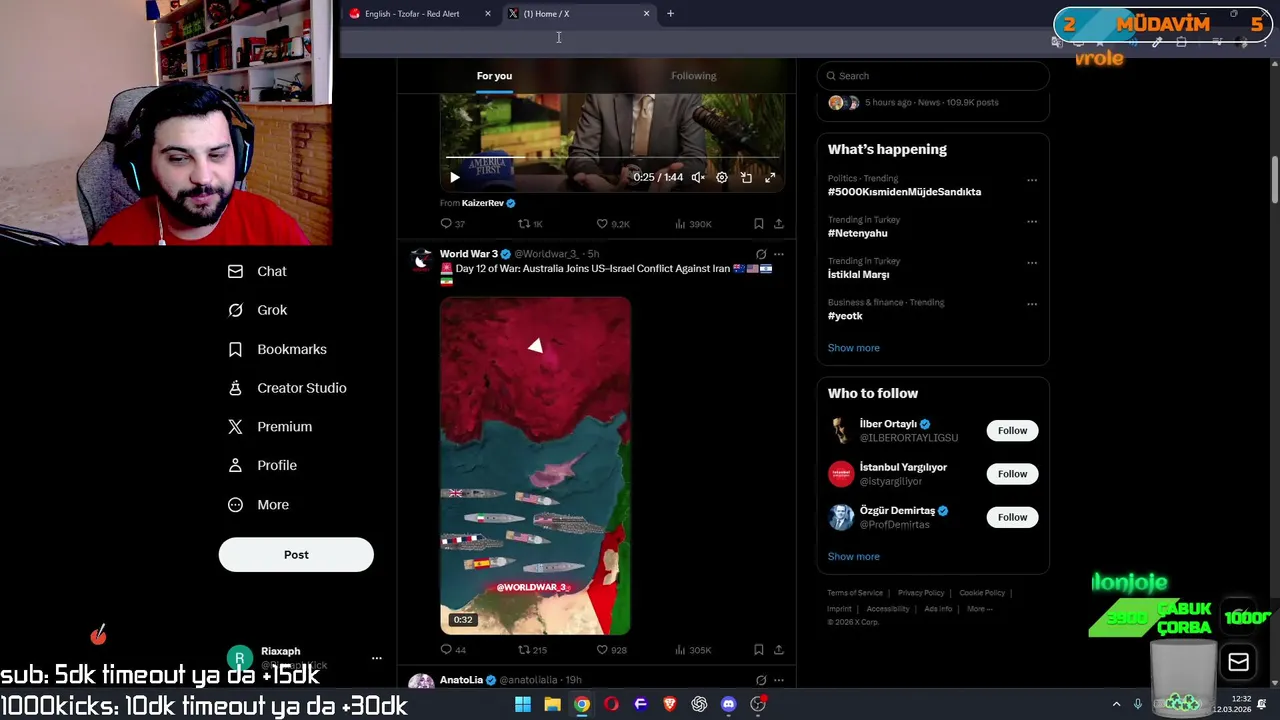The width and height of the screenshot is (1280, 720).
Task: Share the KaizerRev video post
Action: [x=779, y=224]
